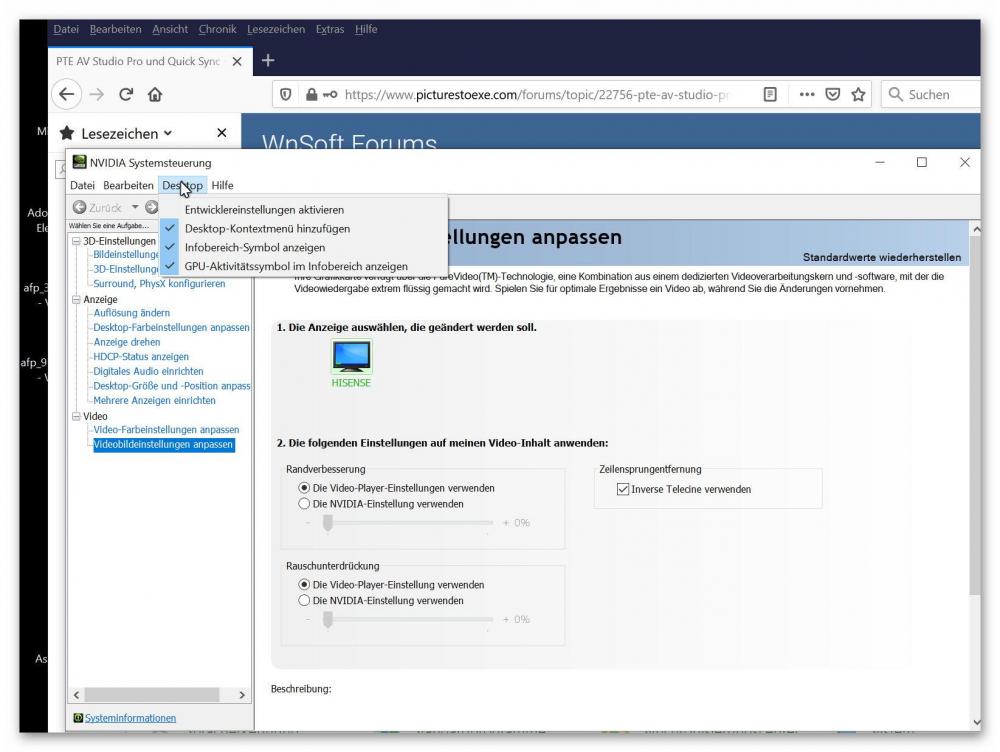Open the Firefox home page
1000x752 pixels.
coord(155,94)
